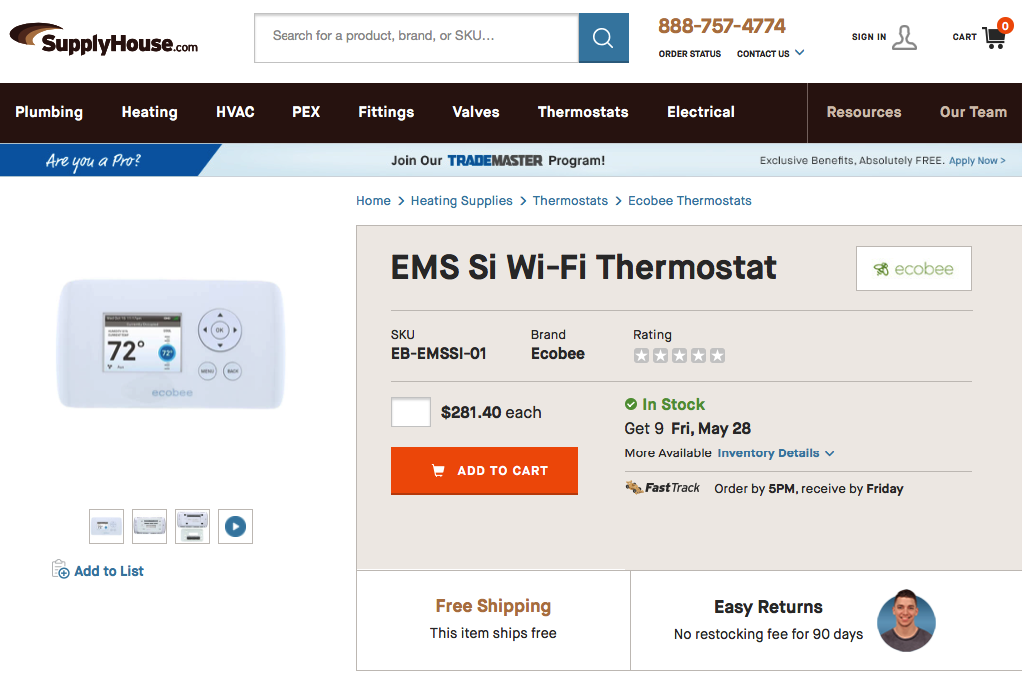1022x692 pixels.
Task: Play the product video thumbnail
Action: coord(235,526)
